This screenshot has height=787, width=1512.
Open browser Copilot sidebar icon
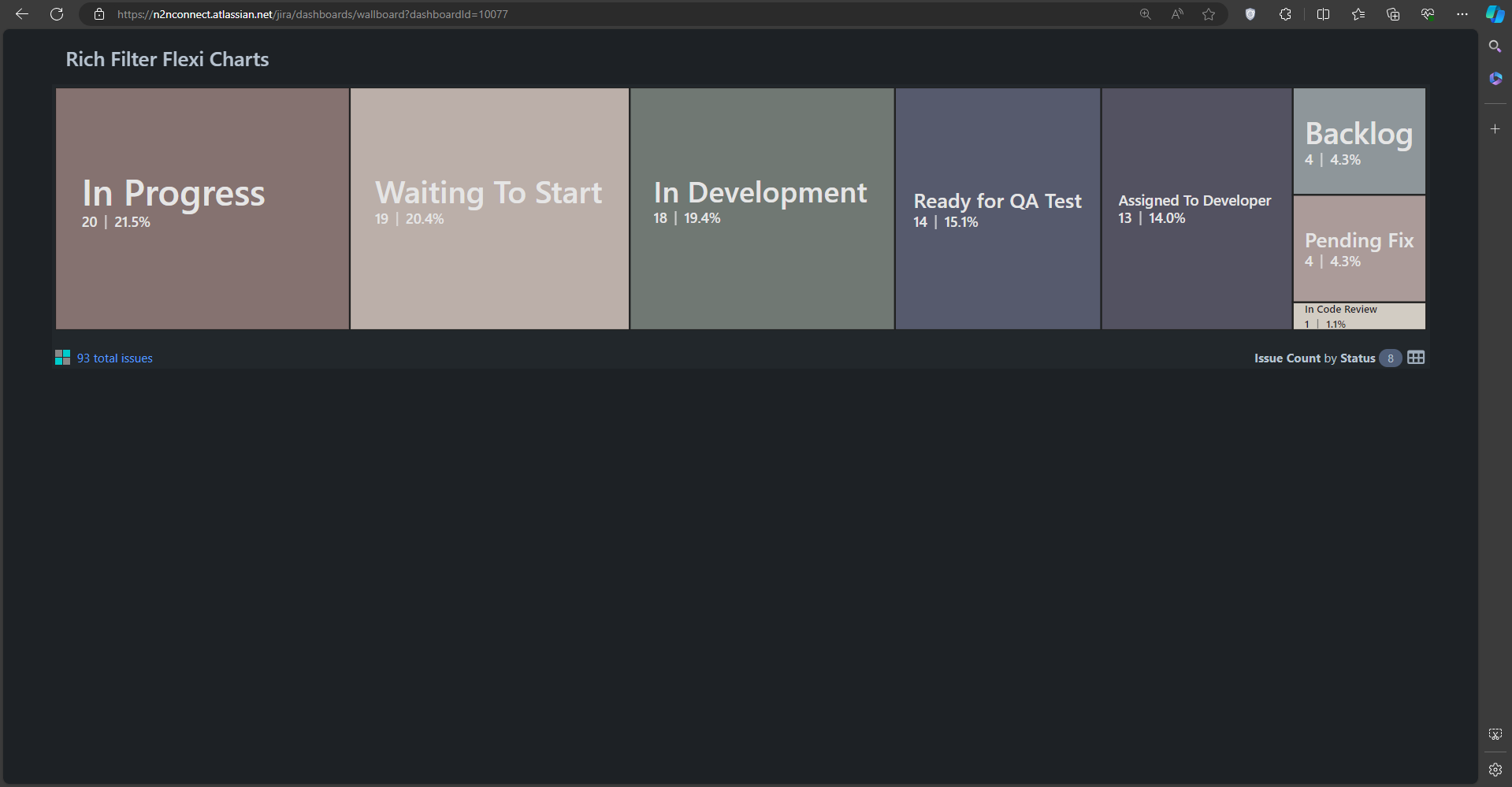[1494, 13]
